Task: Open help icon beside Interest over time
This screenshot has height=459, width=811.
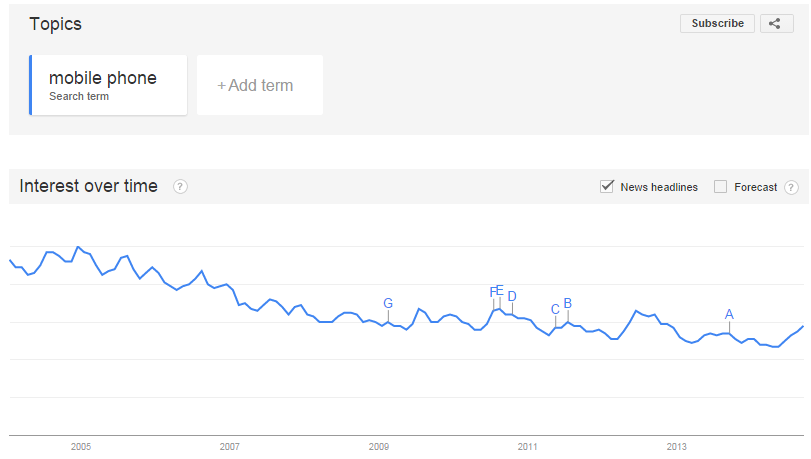Action: [180, 186]
